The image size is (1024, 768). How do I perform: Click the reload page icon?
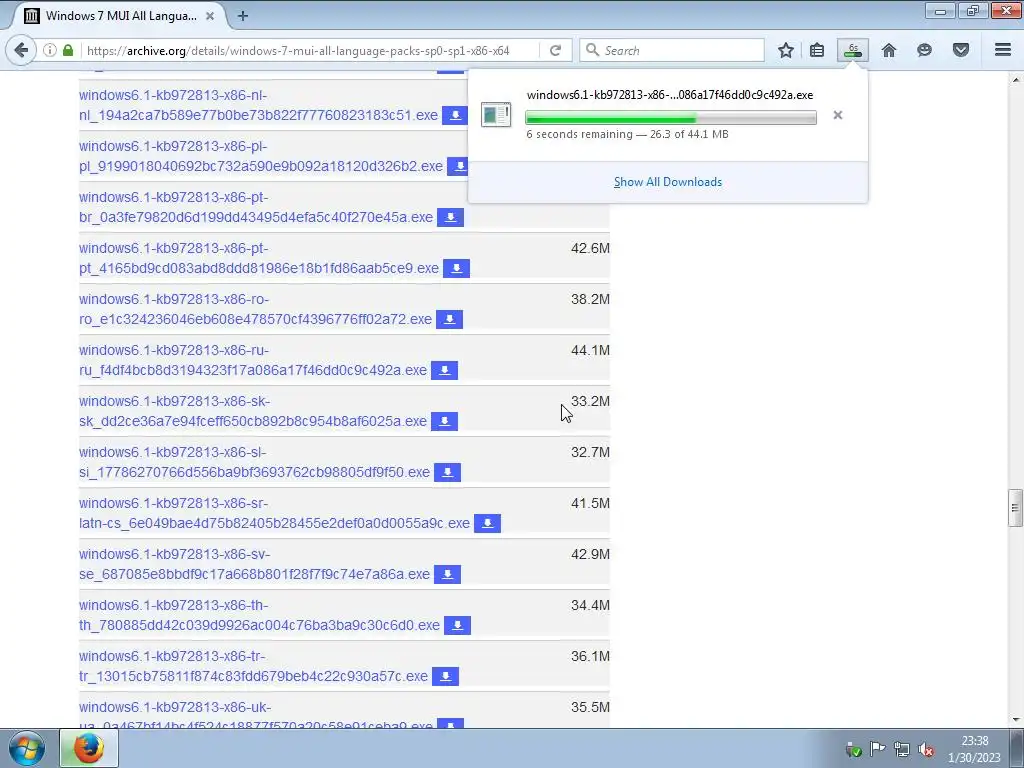(x=555, y=50)
